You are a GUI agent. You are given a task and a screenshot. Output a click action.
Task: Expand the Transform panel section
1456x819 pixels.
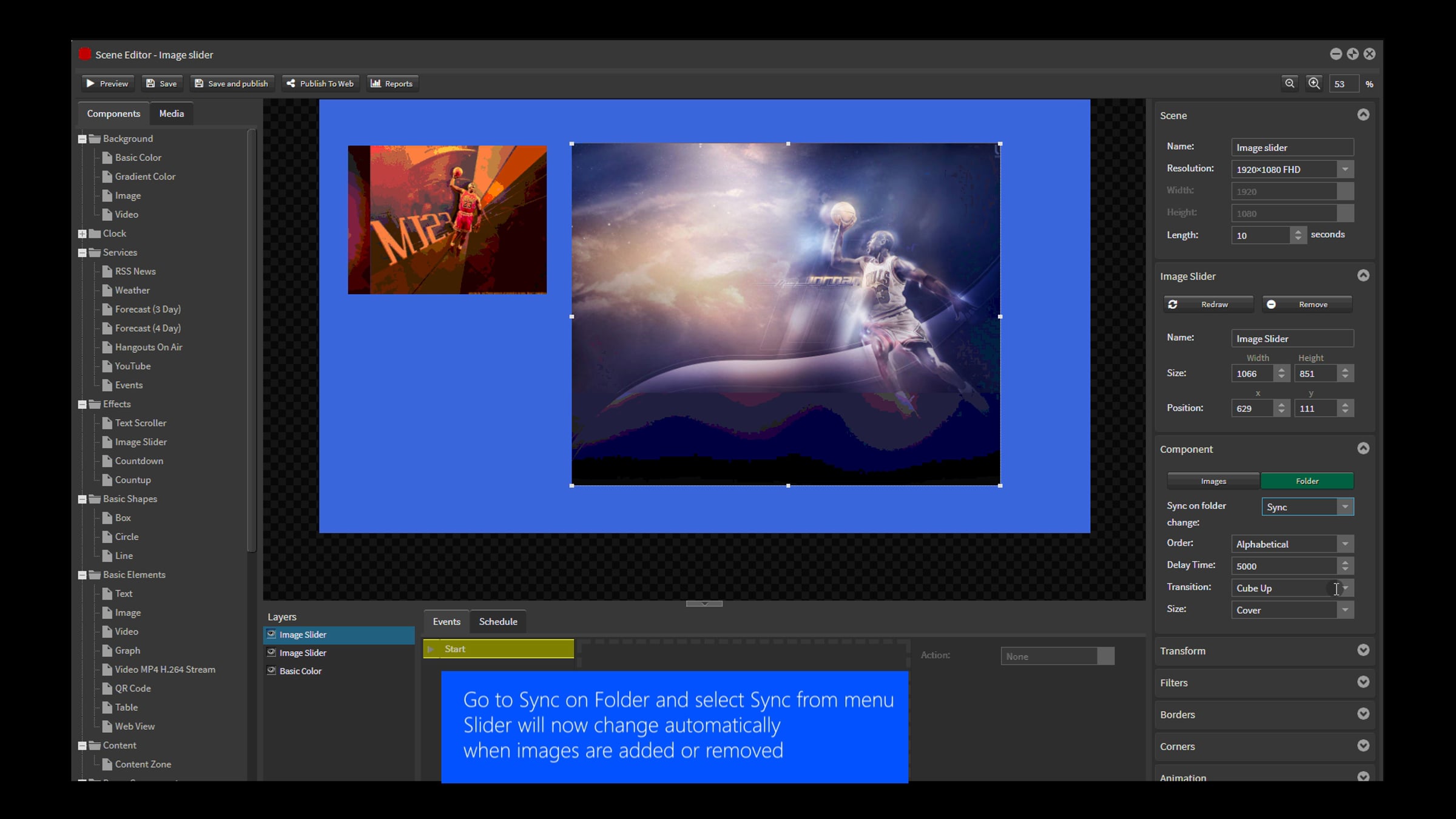tap(1363, 650)
